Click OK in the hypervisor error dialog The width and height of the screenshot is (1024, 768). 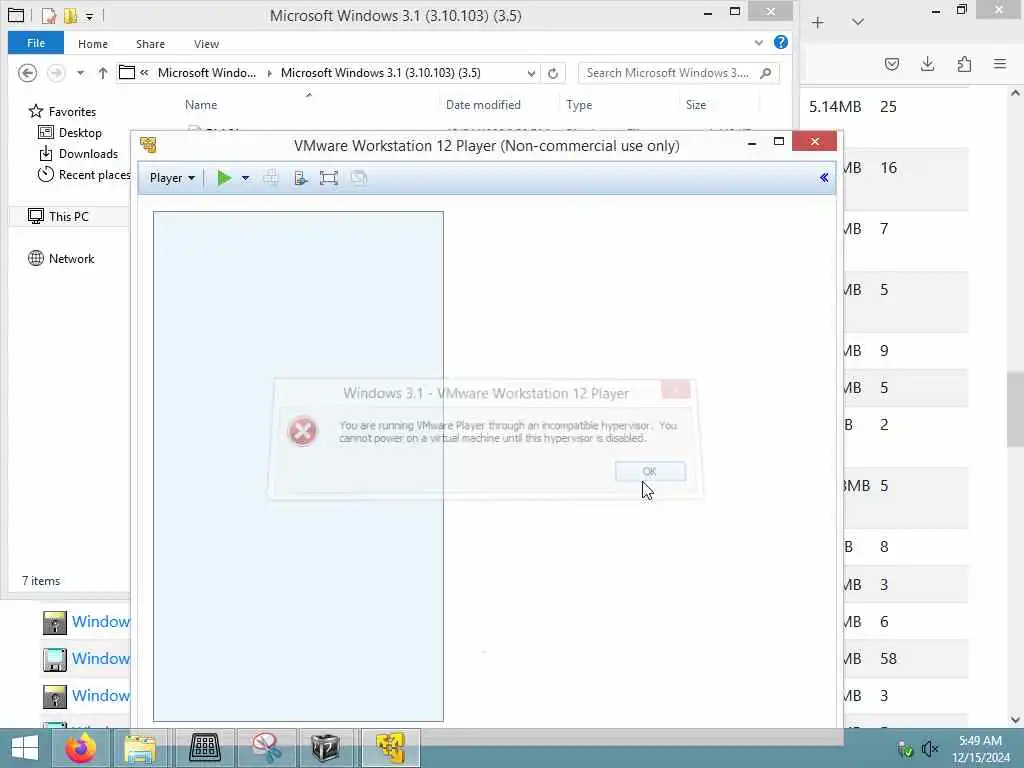[x=650, y=471]
